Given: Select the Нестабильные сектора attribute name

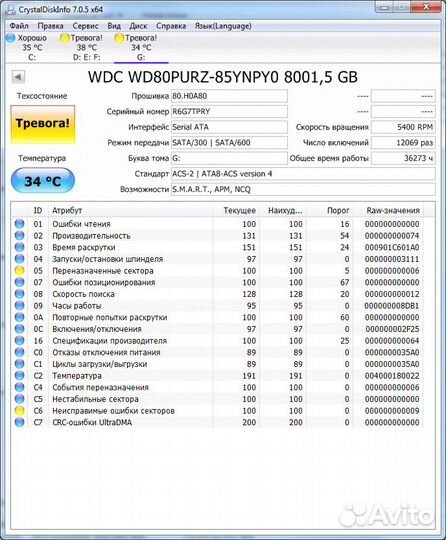Looking at the screenshot, I should coord(95,399).
